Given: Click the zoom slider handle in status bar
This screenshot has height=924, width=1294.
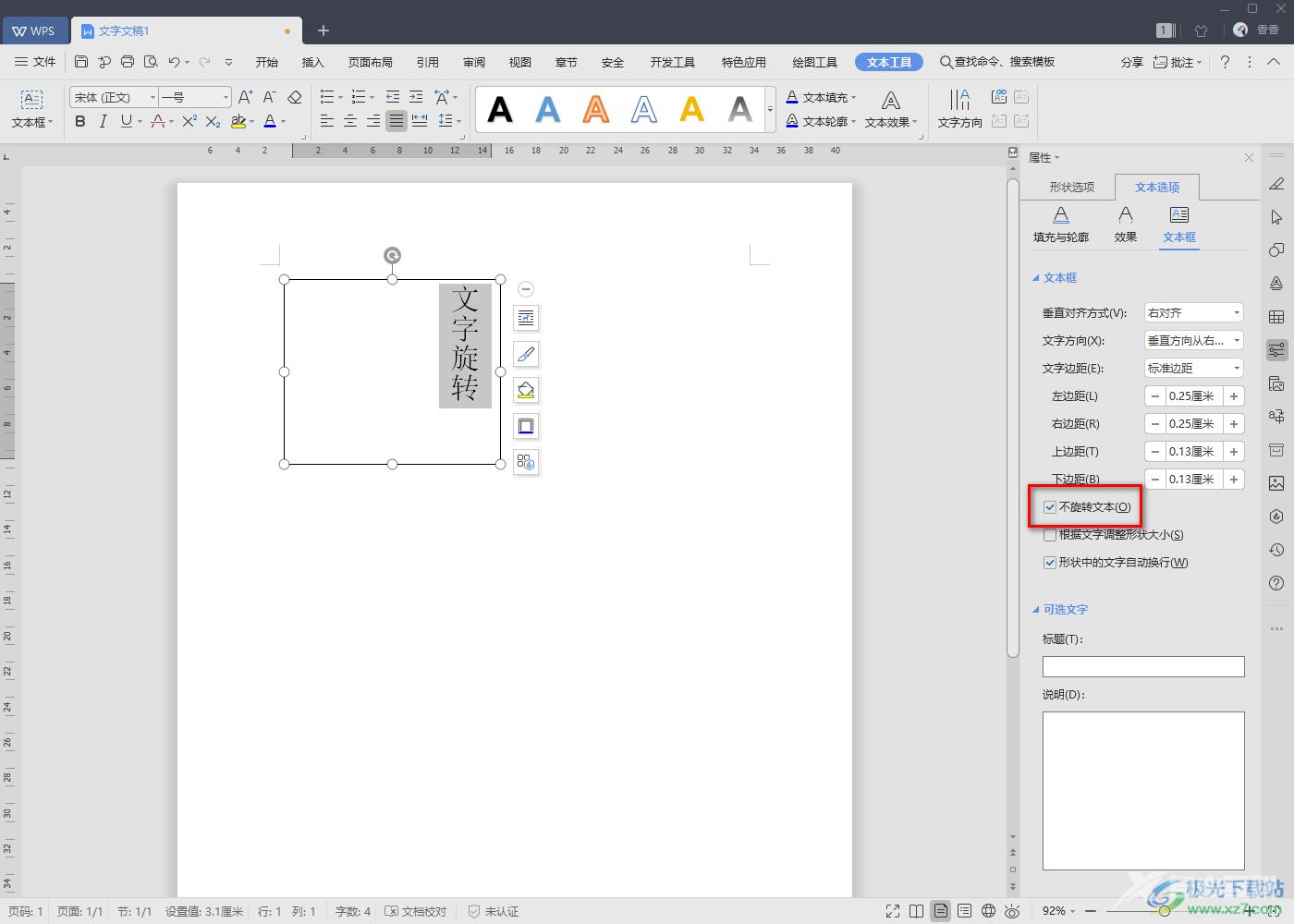Looking at the screenshot, I should click(1165, 911).
